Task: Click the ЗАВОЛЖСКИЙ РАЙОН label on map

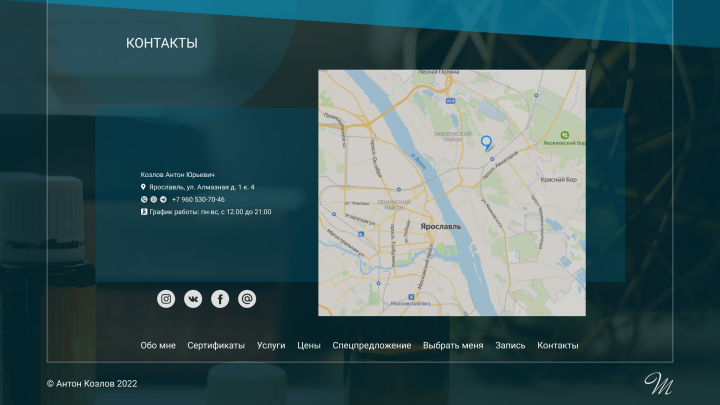Action: click(452, 136)
